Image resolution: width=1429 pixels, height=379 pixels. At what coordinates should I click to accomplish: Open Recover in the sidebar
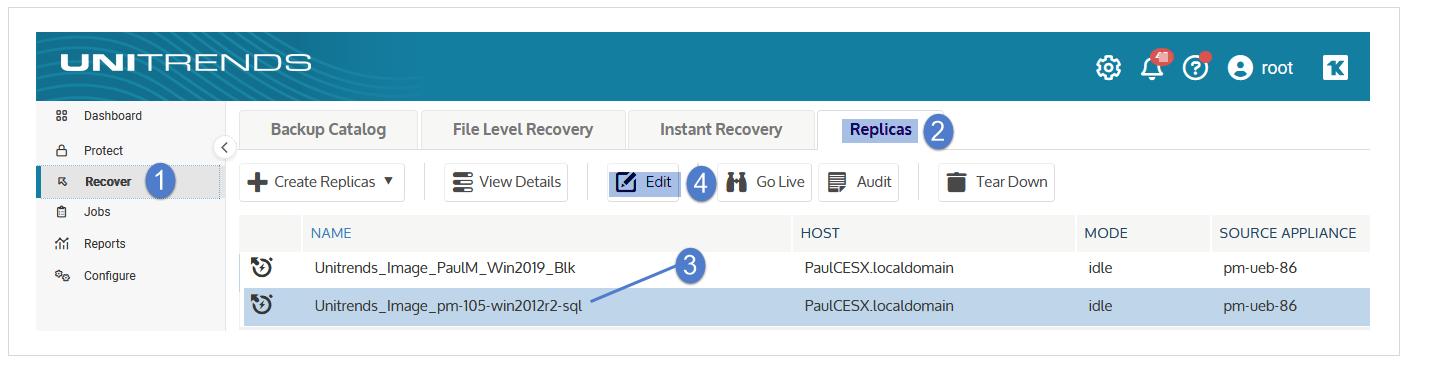[108, 182]
